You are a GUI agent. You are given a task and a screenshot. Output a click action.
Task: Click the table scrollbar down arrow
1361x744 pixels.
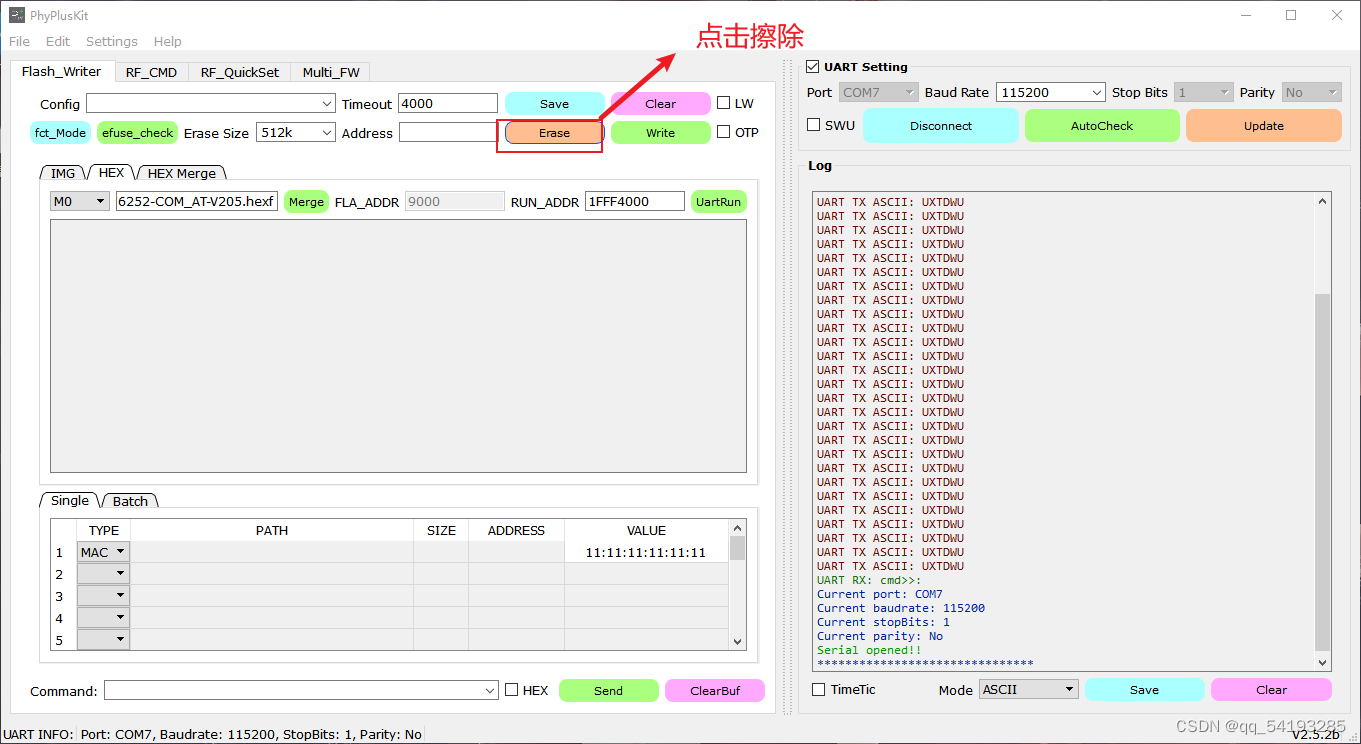pyautogui.click(x=738, y=641)
